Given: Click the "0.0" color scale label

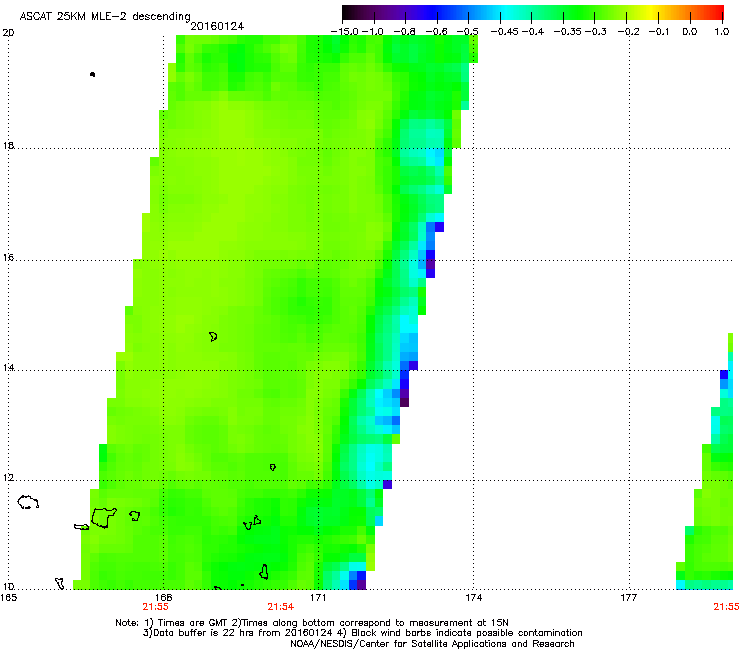Looking at the screenshot, I should [690, 32].
